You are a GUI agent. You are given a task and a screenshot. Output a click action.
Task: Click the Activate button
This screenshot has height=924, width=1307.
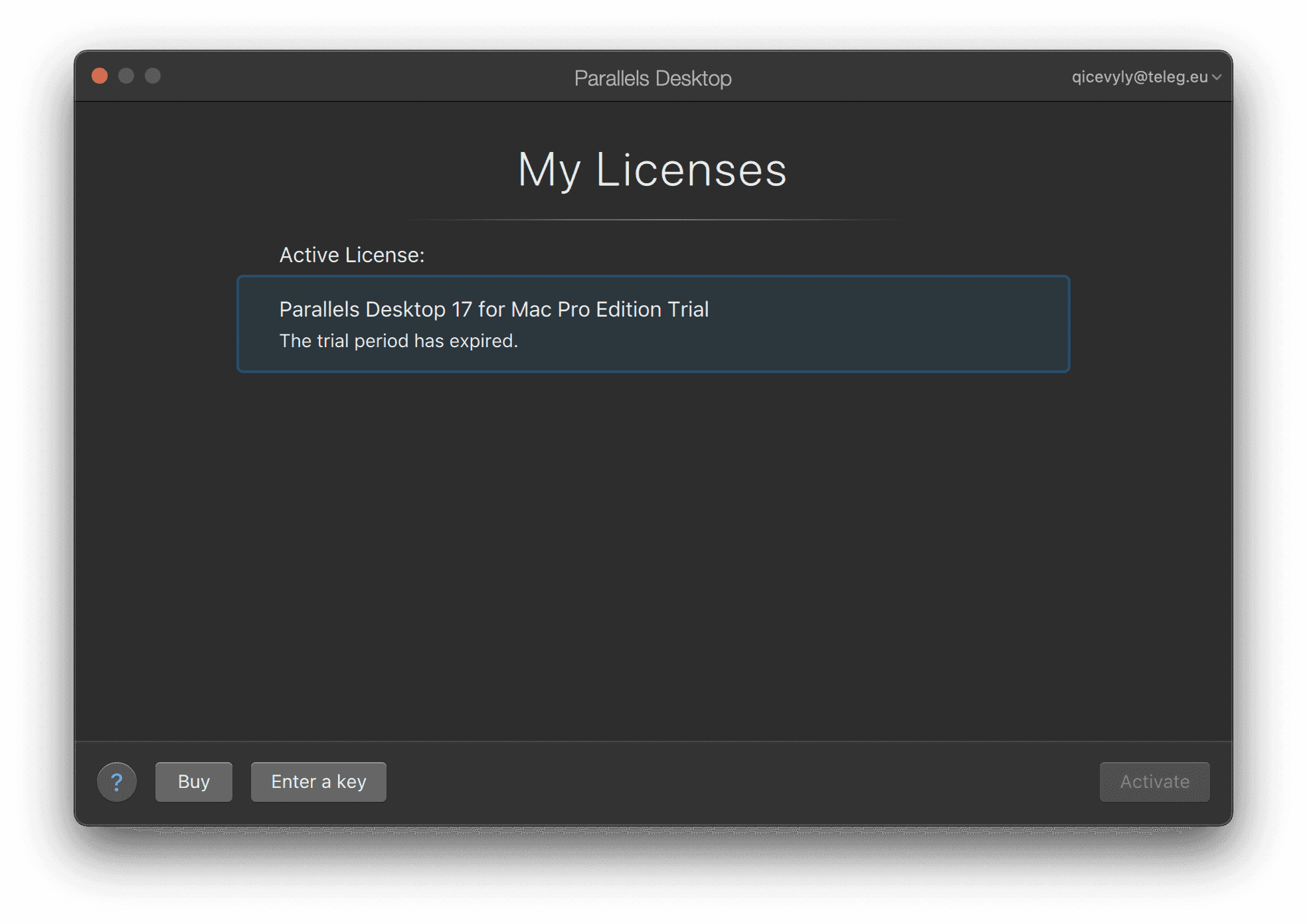tap(1154, 782)
